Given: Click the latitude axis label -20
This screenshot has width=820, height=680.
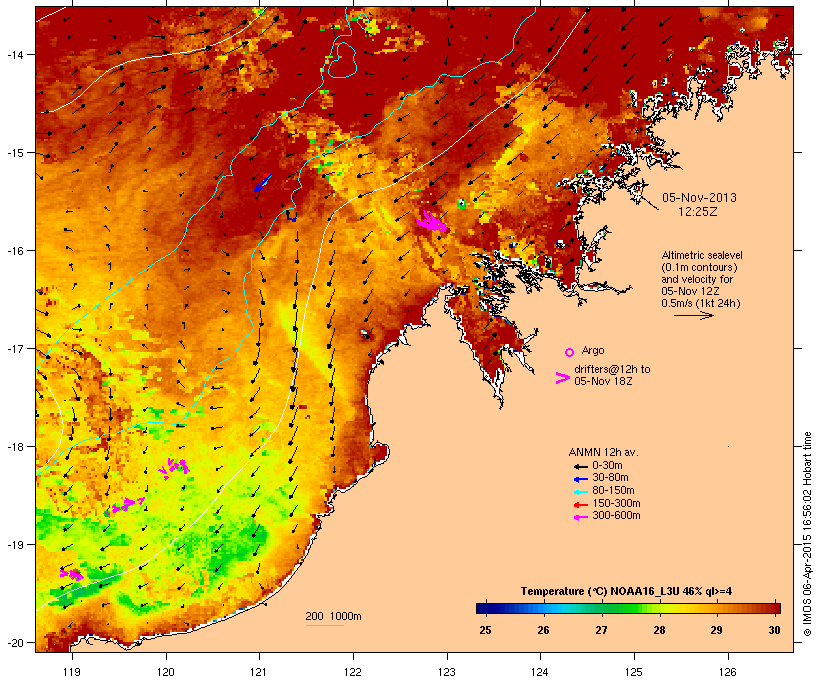Looking at the screenshot, I should (14, 643).
